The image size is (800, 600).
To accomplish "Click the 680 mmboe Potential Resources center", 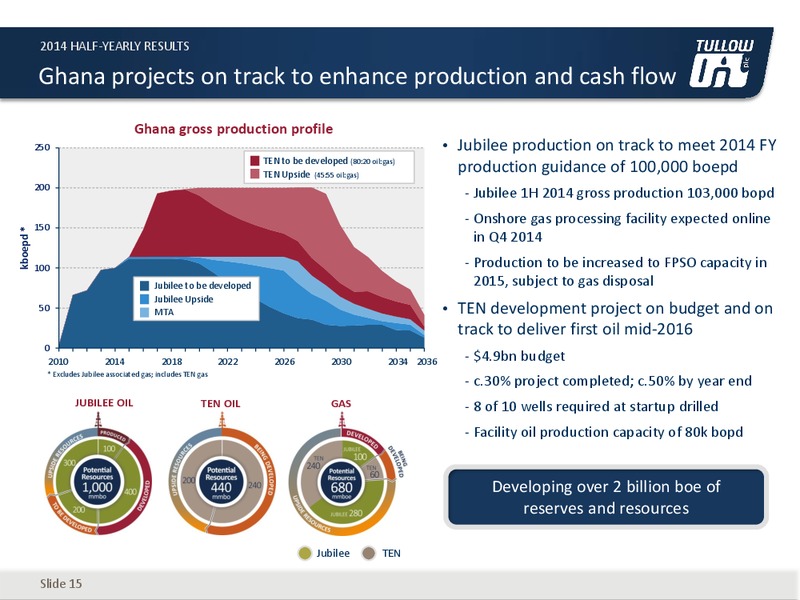I will (341, 483).
